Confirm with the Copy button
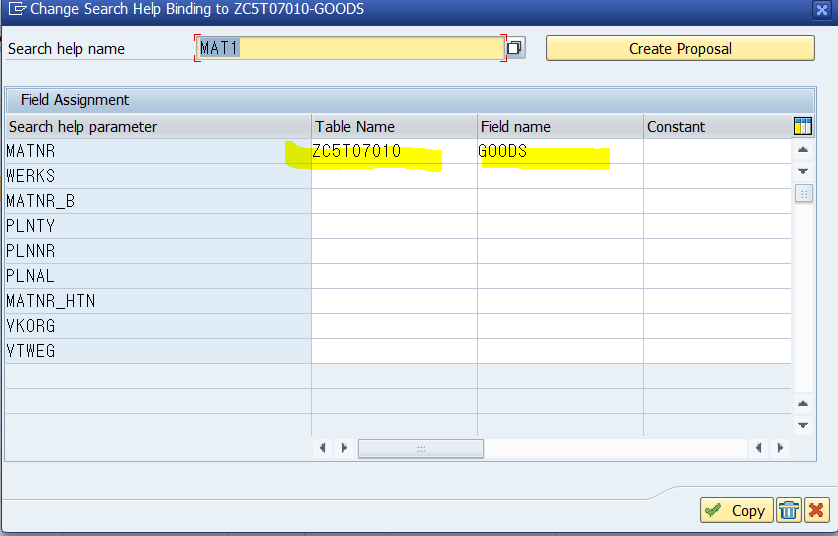The width and height of the screenshot is (838, 536). (736, 510)
